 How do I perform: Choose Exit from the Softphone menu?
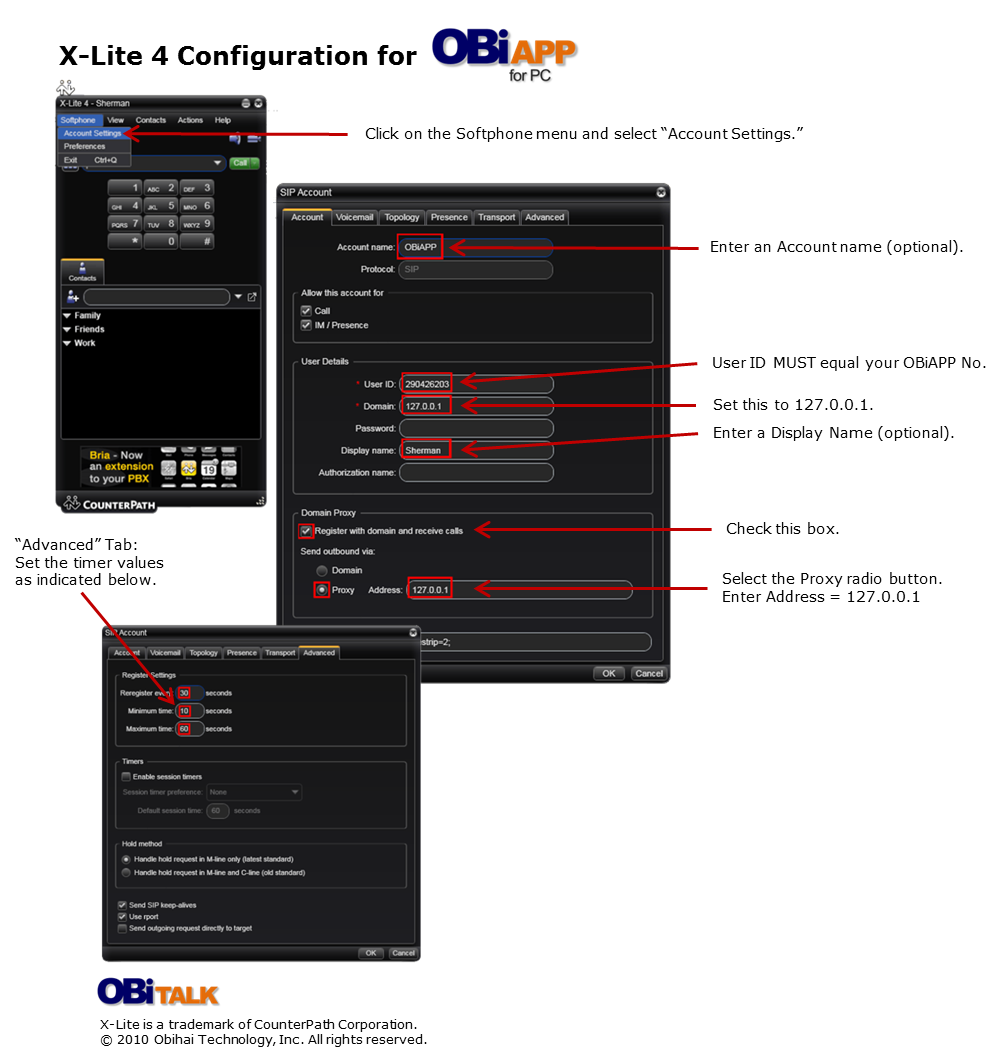point(94,160)
